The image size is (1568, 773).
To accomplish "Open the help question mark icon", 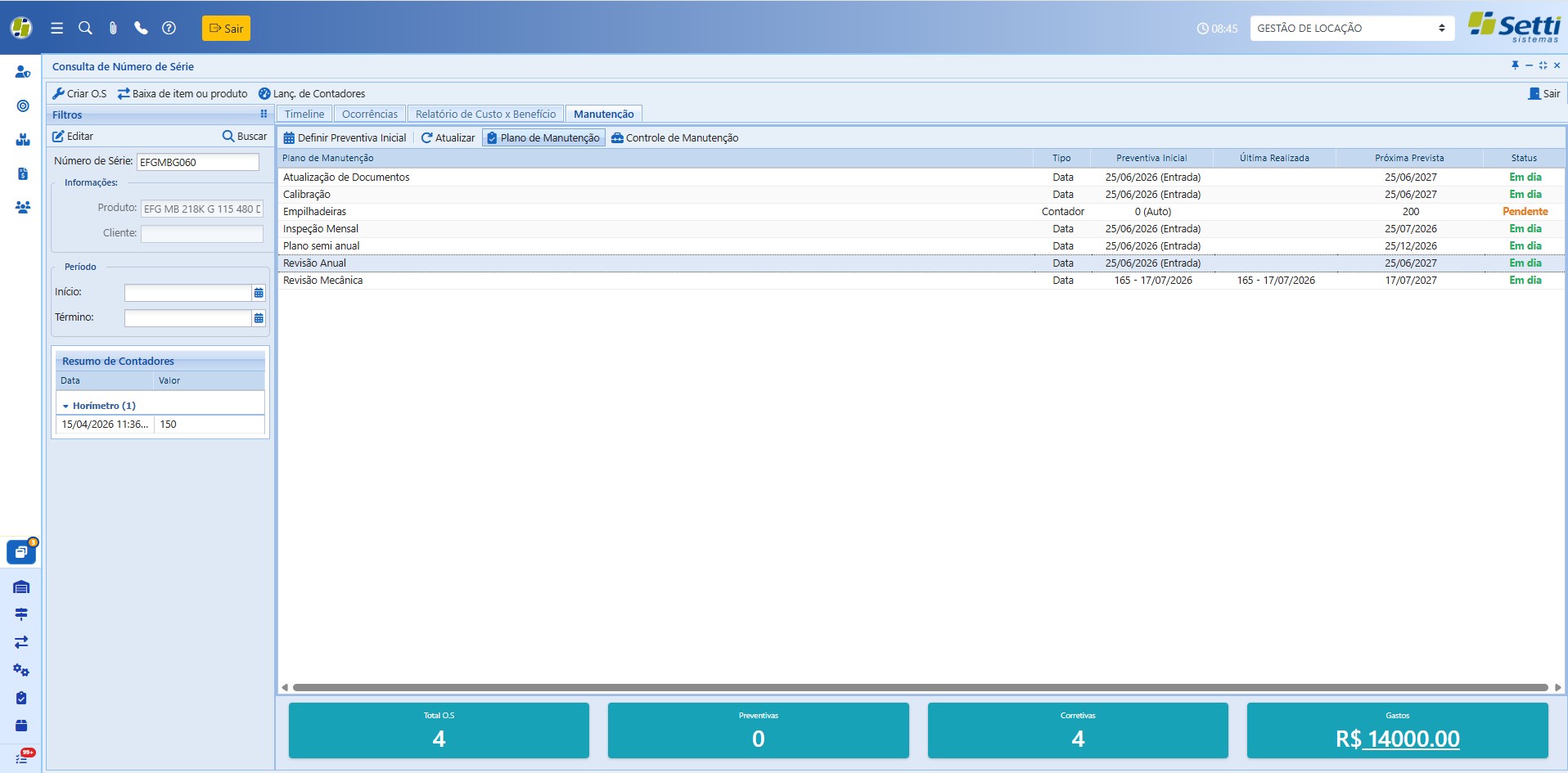I will (x=169, y=28).
